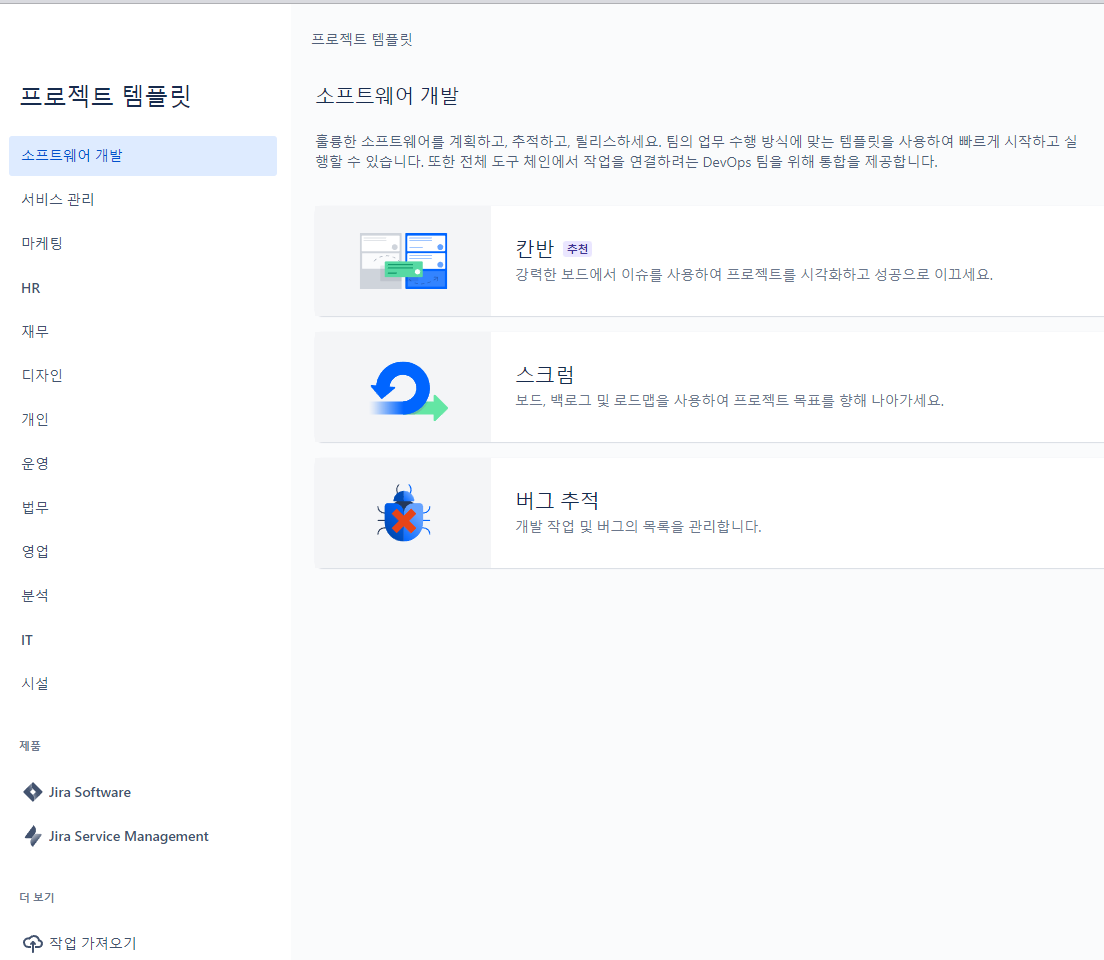1104x960 pixels.
Task: Open the 칸반 template
Action: point(700,260)
